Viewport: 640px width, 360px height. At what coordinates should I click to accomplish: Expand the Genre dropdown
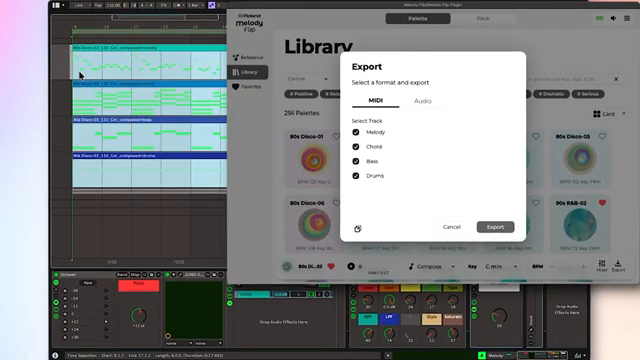pos(307,79)
